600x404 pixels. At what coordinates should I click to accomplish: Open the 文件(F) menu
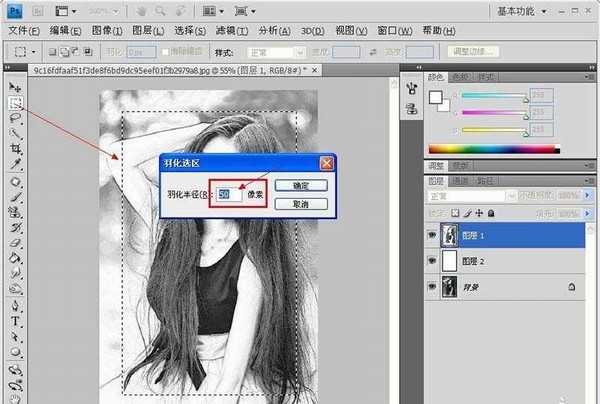click(x=24, y=31)
